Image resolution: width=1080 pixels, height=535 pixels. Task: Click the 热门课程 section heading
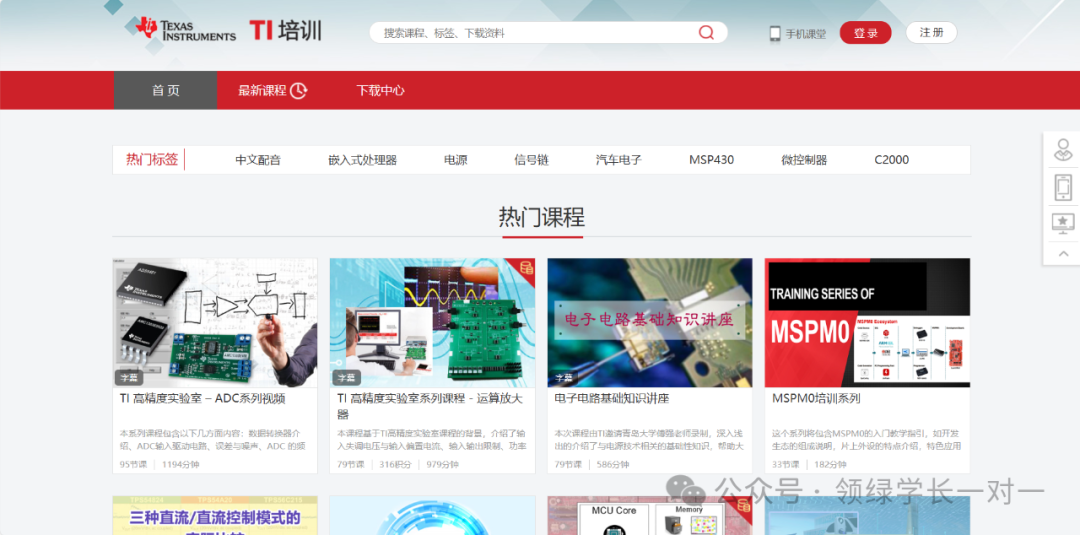click(x=542, y=217)
